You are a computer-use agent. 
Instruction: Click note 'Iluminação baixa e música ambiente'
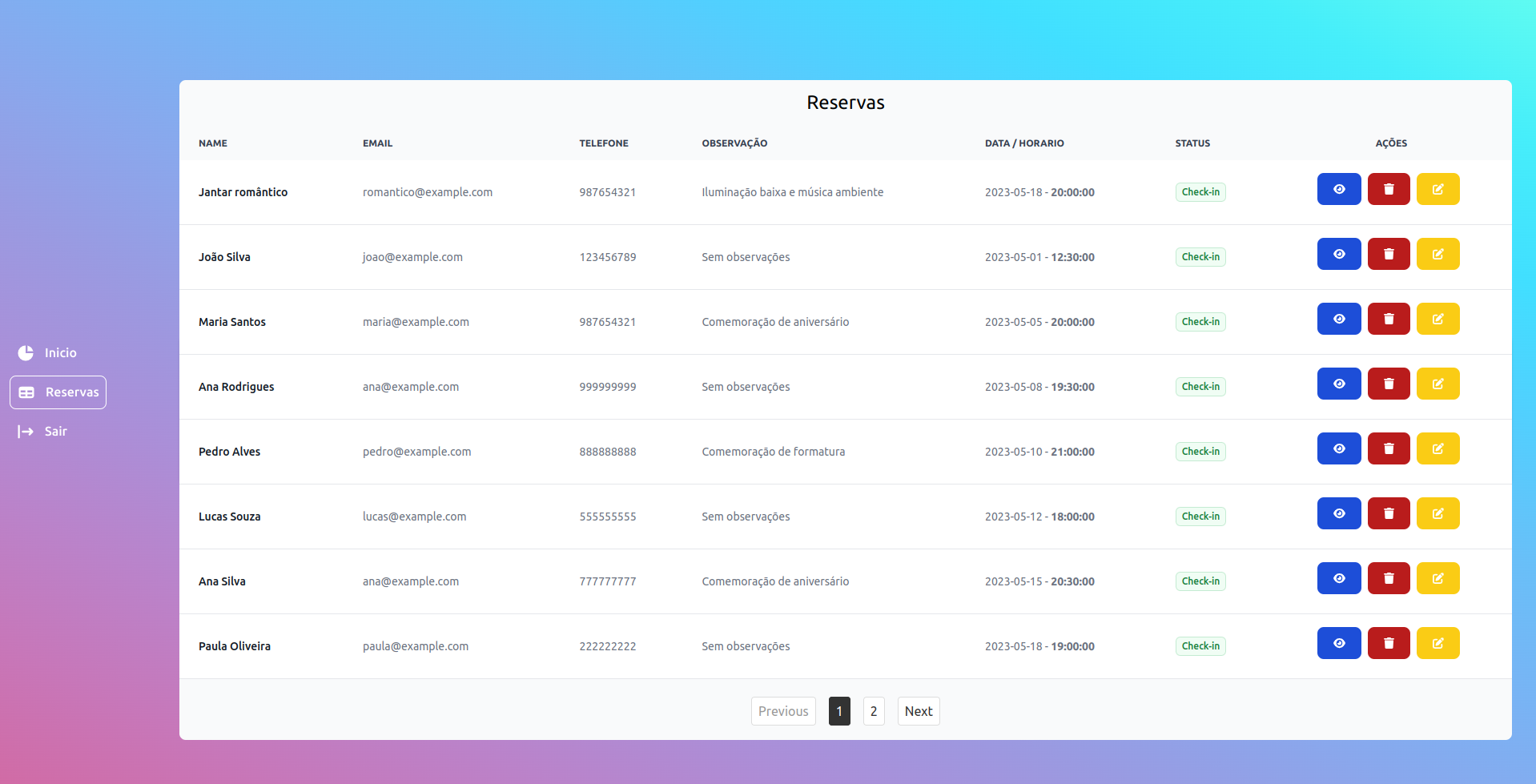[793, 192]
